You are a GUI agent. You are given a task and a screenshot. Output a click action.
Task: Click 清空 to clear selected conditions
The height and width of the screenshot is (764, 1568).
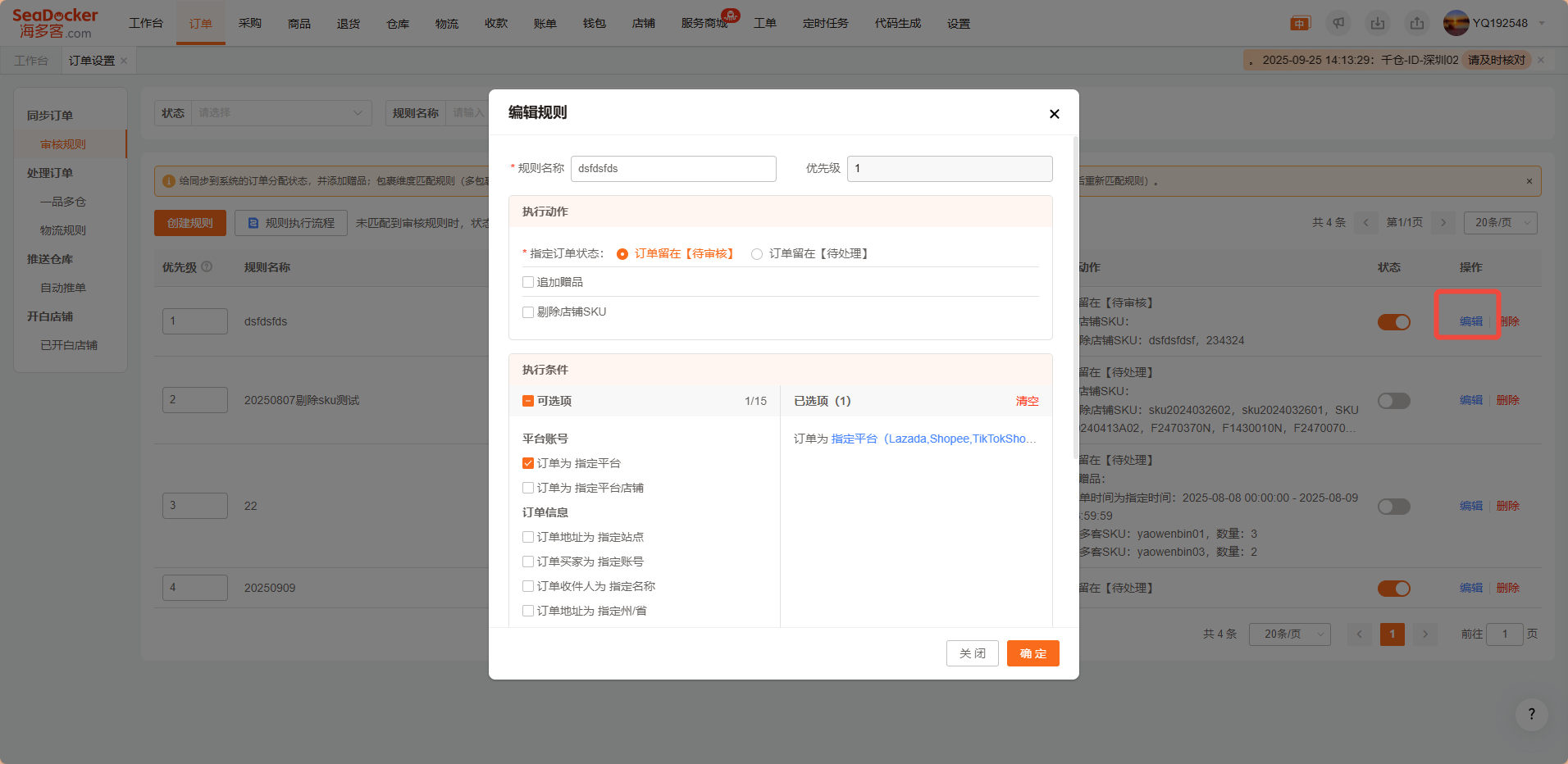pos(1027,401)
